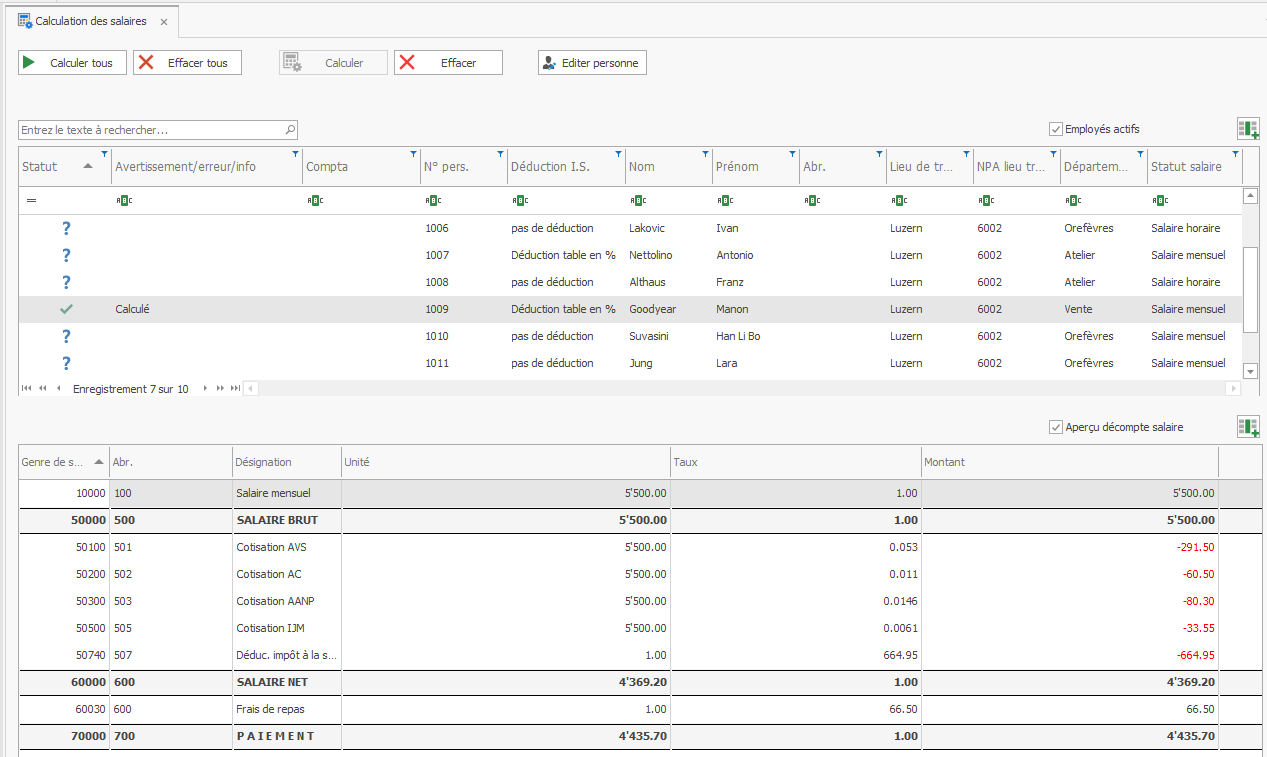Click filter icon on the Nom column header

706,154
